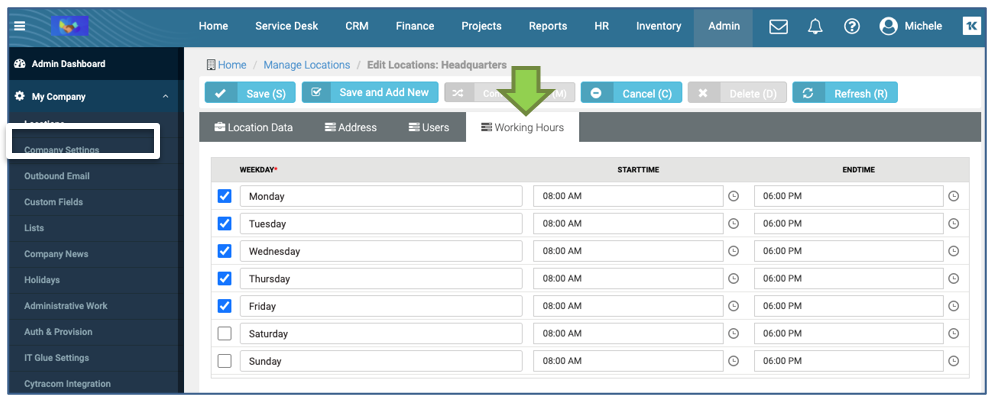Enable the Saturday checkbox
Image resolution: width=995 pixels, height=402 pixels.
pyautogui.click(x=225, y=334)
